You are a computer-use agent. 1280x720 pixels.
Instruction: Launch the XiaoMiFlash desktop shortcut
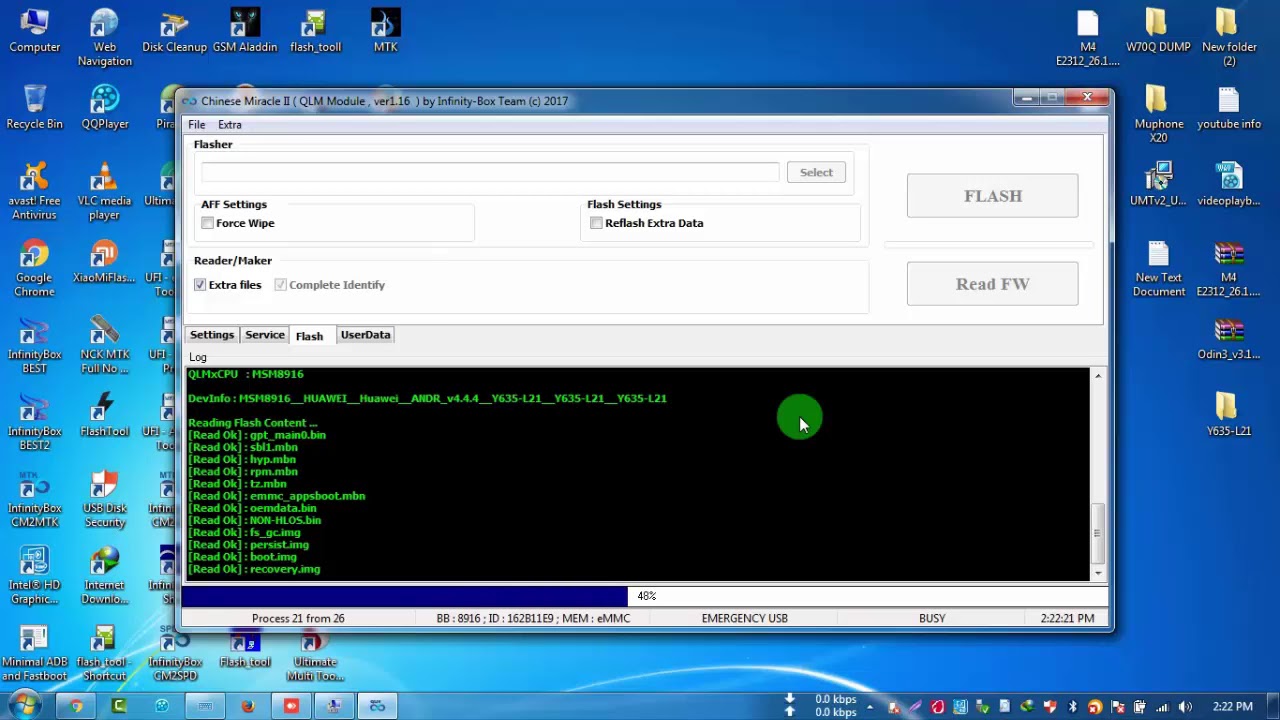(x=105, y=262)
